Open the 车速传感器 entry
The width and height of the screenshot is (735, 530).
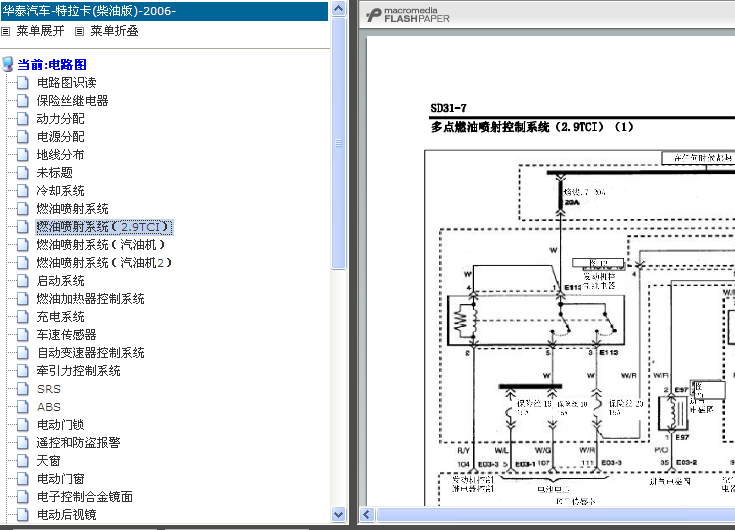[67, 335]
